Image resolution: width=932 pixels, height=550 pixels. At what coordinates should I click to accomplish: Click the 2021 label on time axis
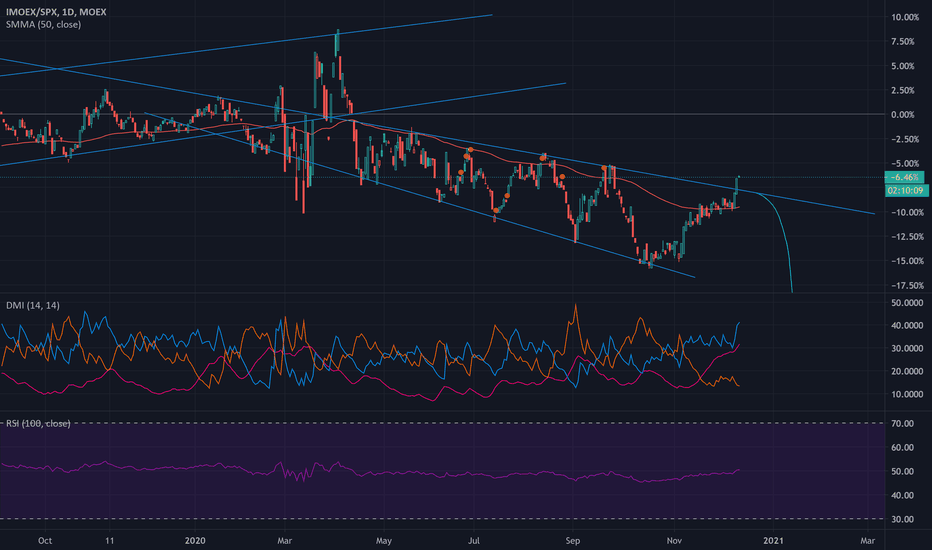pyautogui.click(x=773, y=540)
